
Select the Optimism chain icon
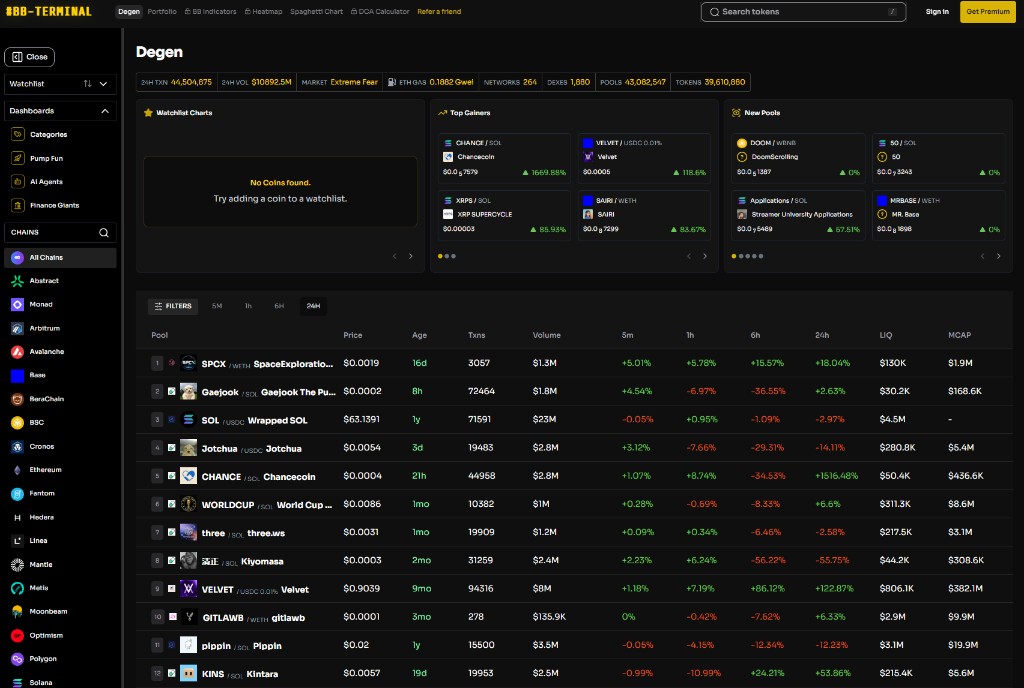[18, 635]
